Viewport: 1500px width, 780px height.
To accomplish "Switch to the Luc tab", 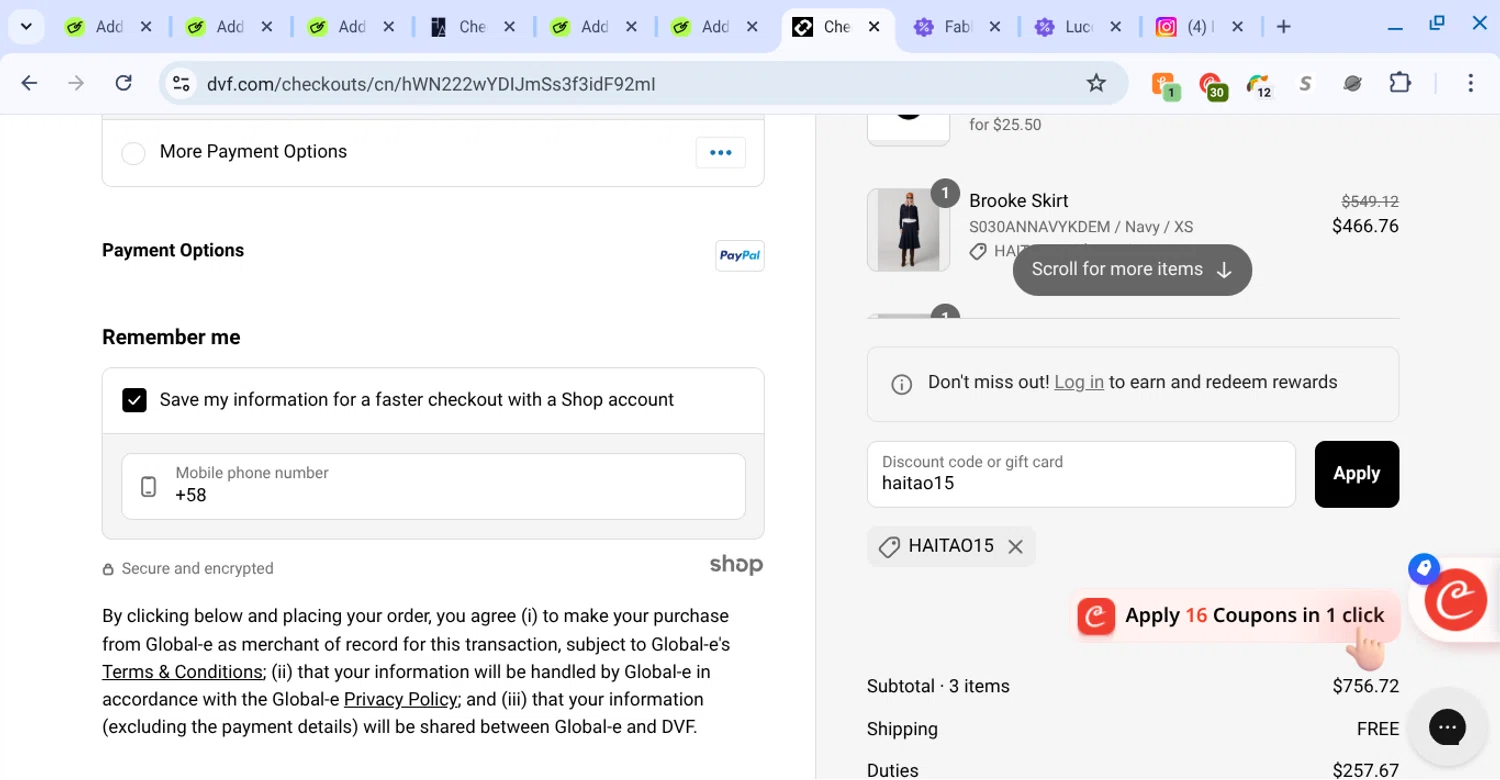I will tap(1078, 27).
